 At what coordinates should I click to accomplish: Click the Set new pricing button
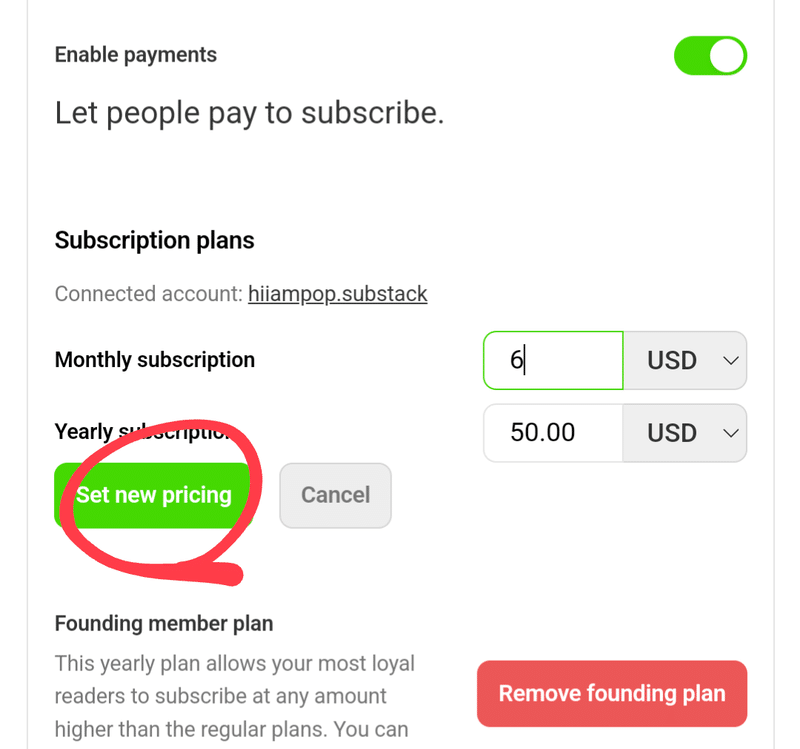point(154,495)
